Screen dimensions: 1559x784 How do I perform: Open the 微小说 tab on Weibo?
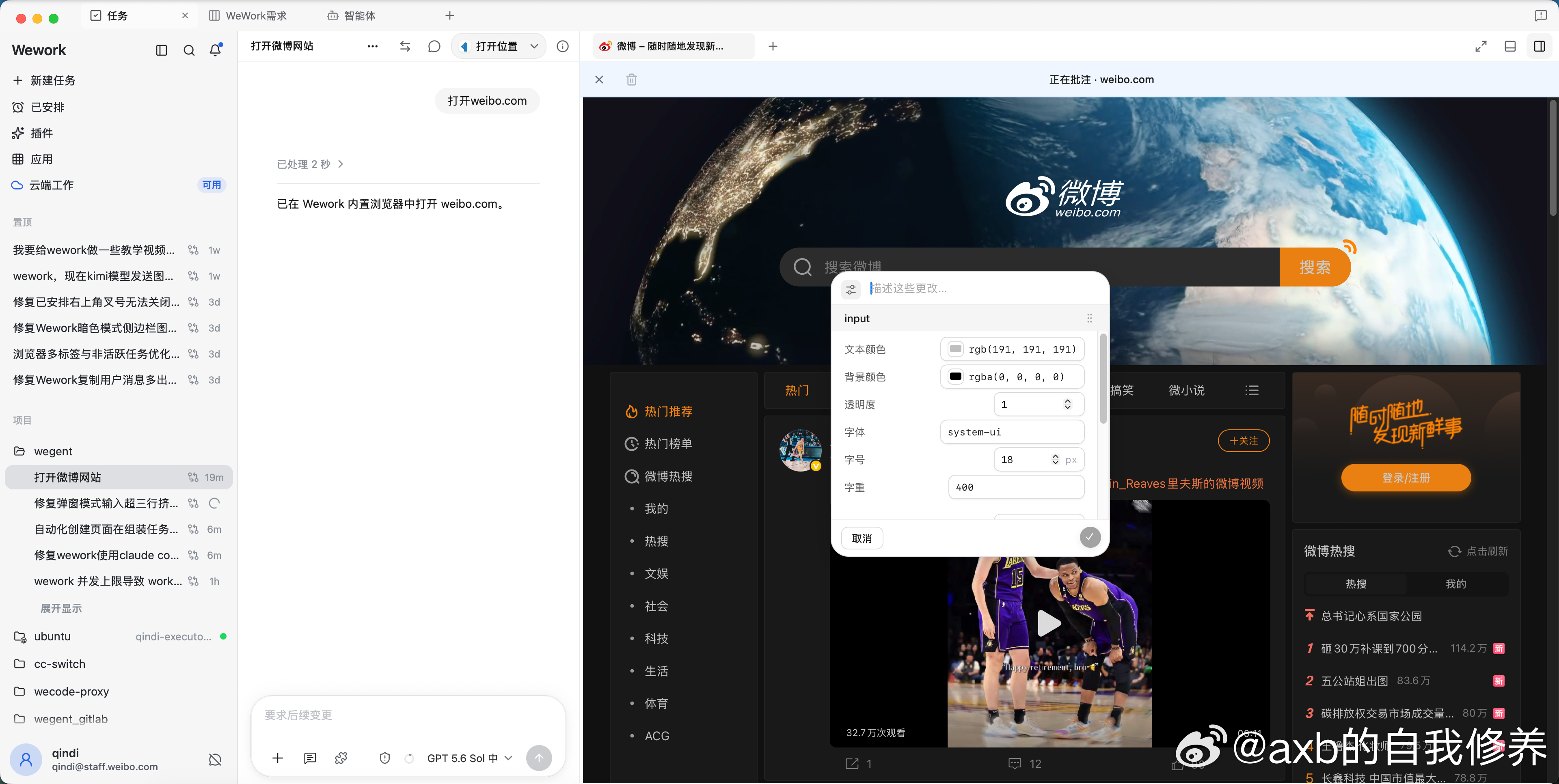tap(1186, 390)
